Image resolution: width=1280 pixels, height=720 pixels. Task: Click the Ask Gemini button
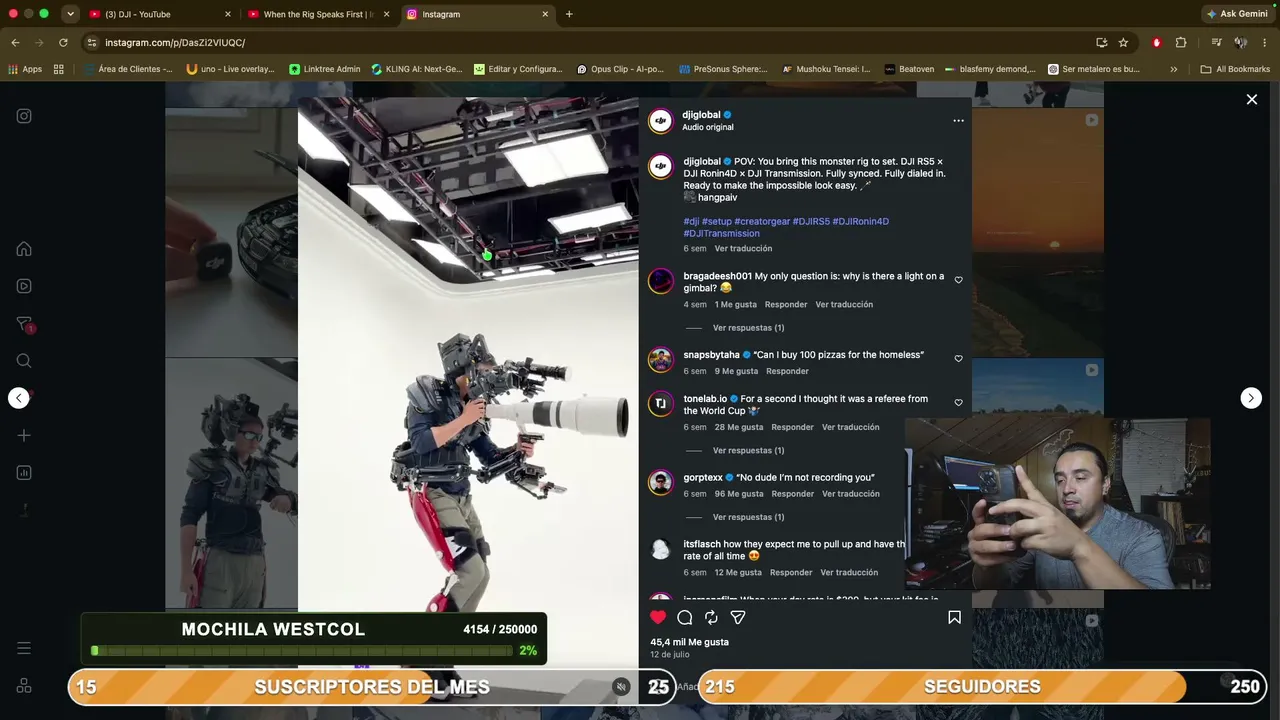(1237, 14)
